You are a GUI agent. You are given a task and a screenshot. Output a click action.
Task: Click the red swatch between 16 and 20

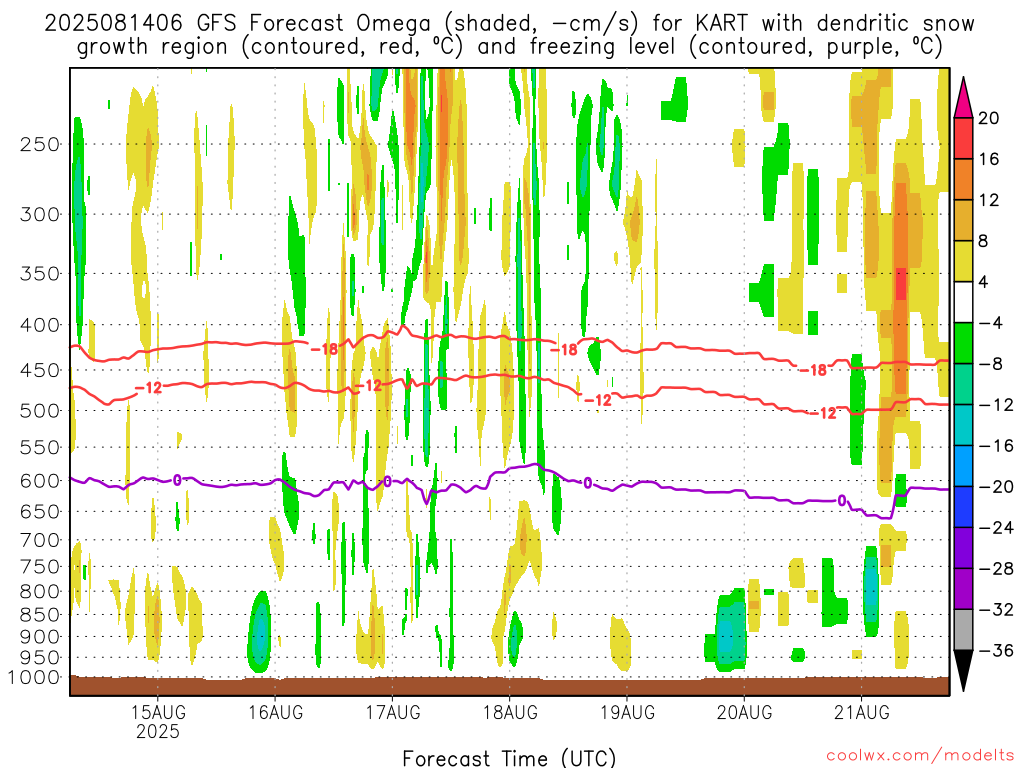pyautogui.click(x=963, y=138)
